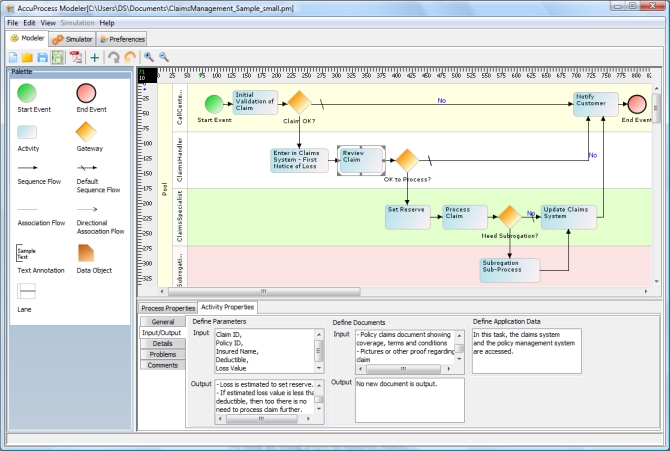Select the Start Event palette shape
The image size is (670, 451).
pyautogui.click(x=27, y=93)
